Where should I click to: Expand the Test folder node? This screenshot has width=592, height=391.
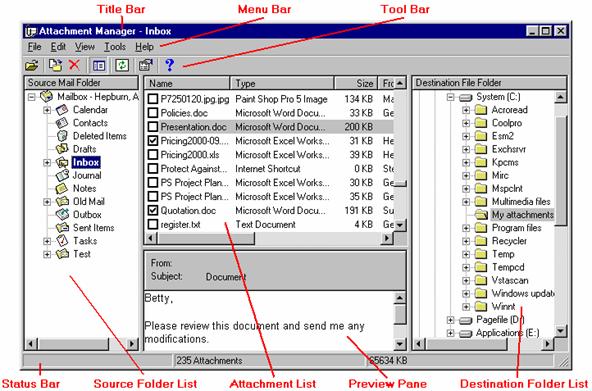47,254
